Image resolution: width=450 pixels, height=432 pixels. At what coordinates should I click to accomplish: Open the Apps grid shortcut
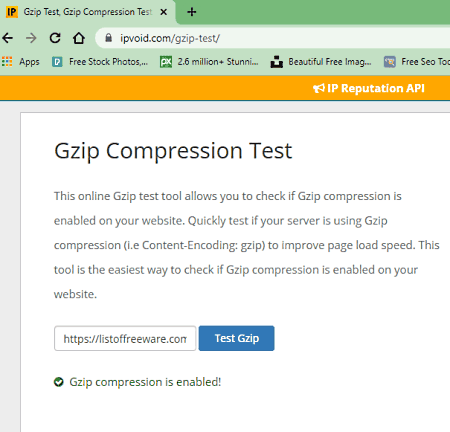point(21,62)
